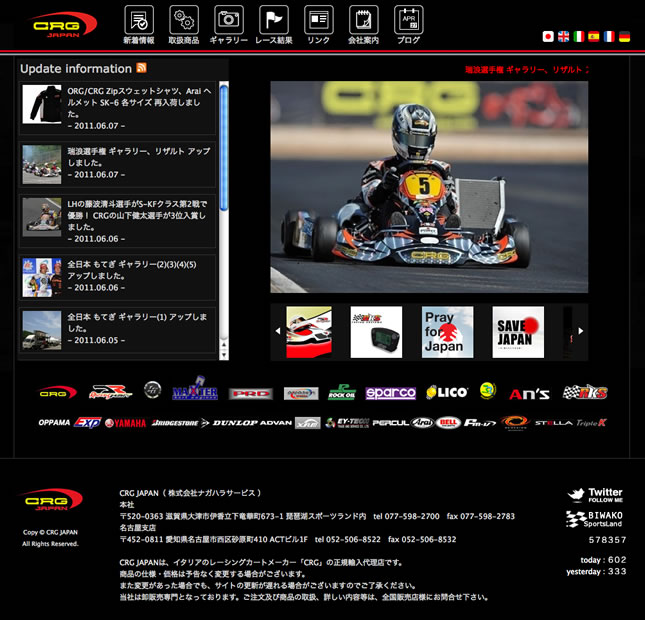The width and height of the screenshot is (645, 620).
Task: Select the Pray for Japan carousel thumbnail
Action: tap(448, 332)
